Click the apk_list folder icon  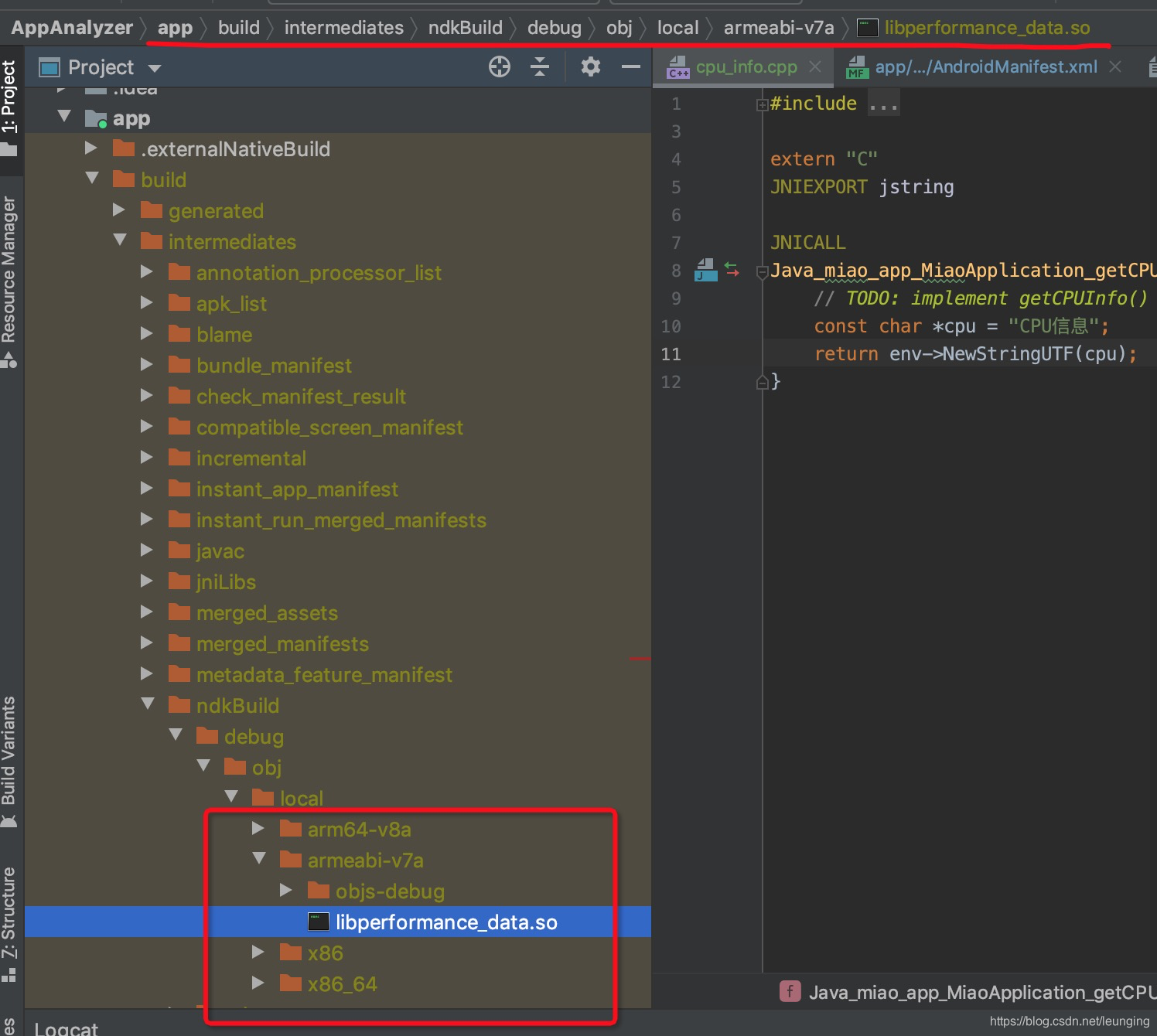pos(179,302)
